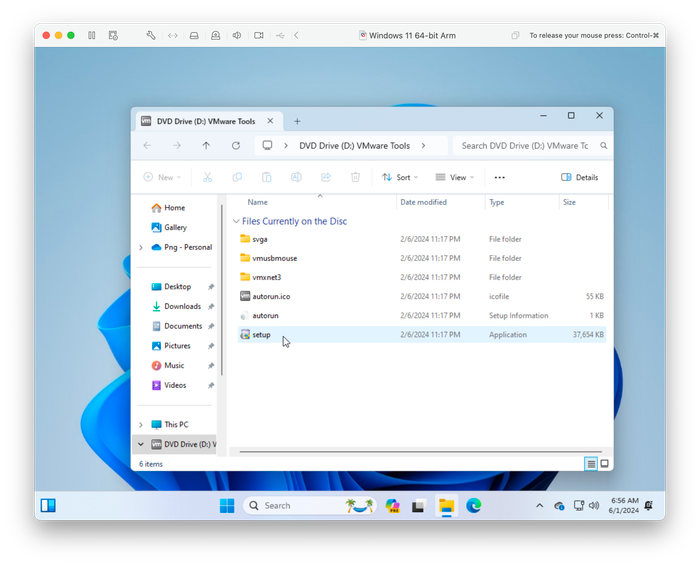The height and width of the screenshot is (566, 700).
Task: Open Copilot icon in taskbar
Action: [x=392, y=506]
